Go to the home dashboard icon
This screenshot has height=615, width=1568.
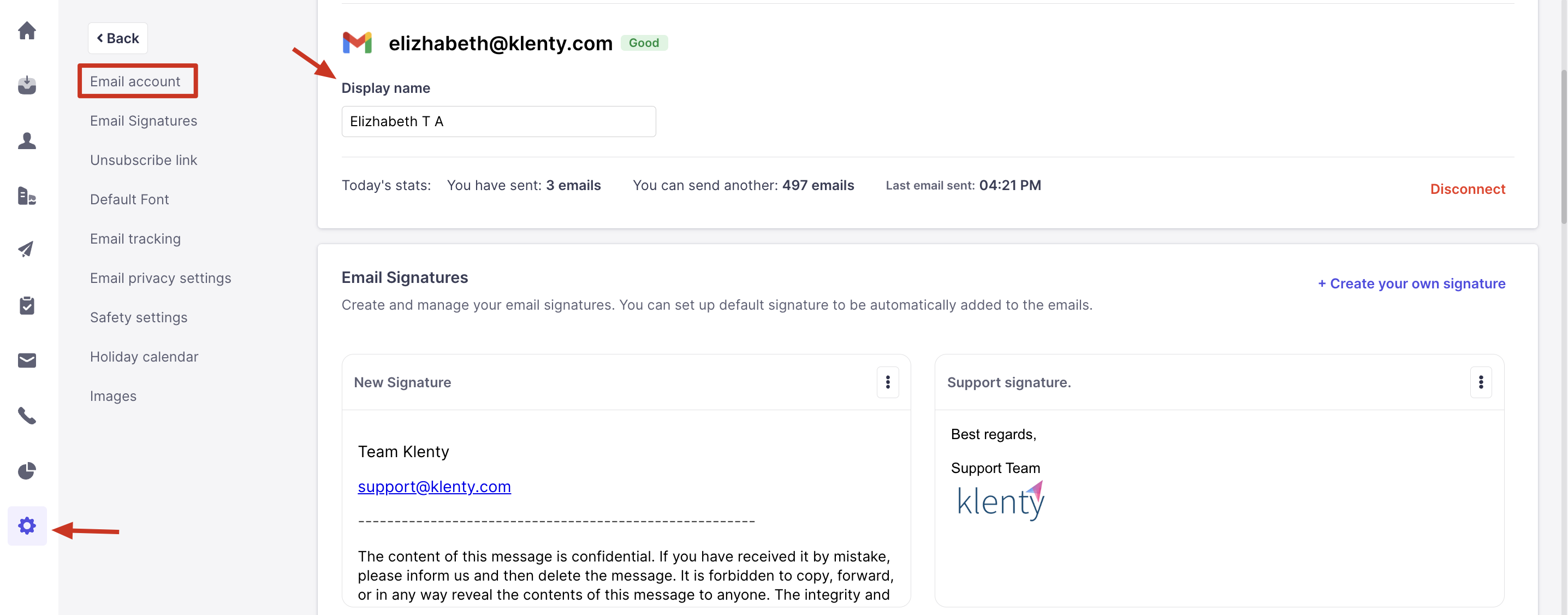(27, 31)
